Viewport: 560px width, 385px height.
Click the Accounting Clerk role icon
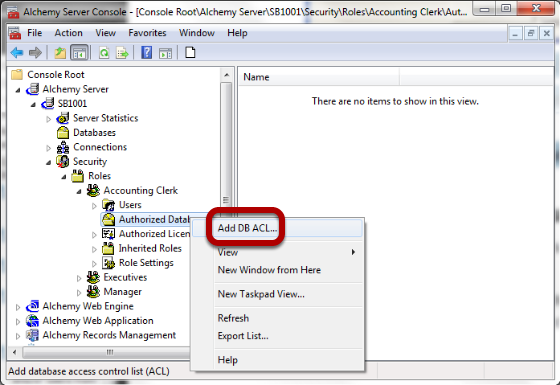click(x=93, y=190)
